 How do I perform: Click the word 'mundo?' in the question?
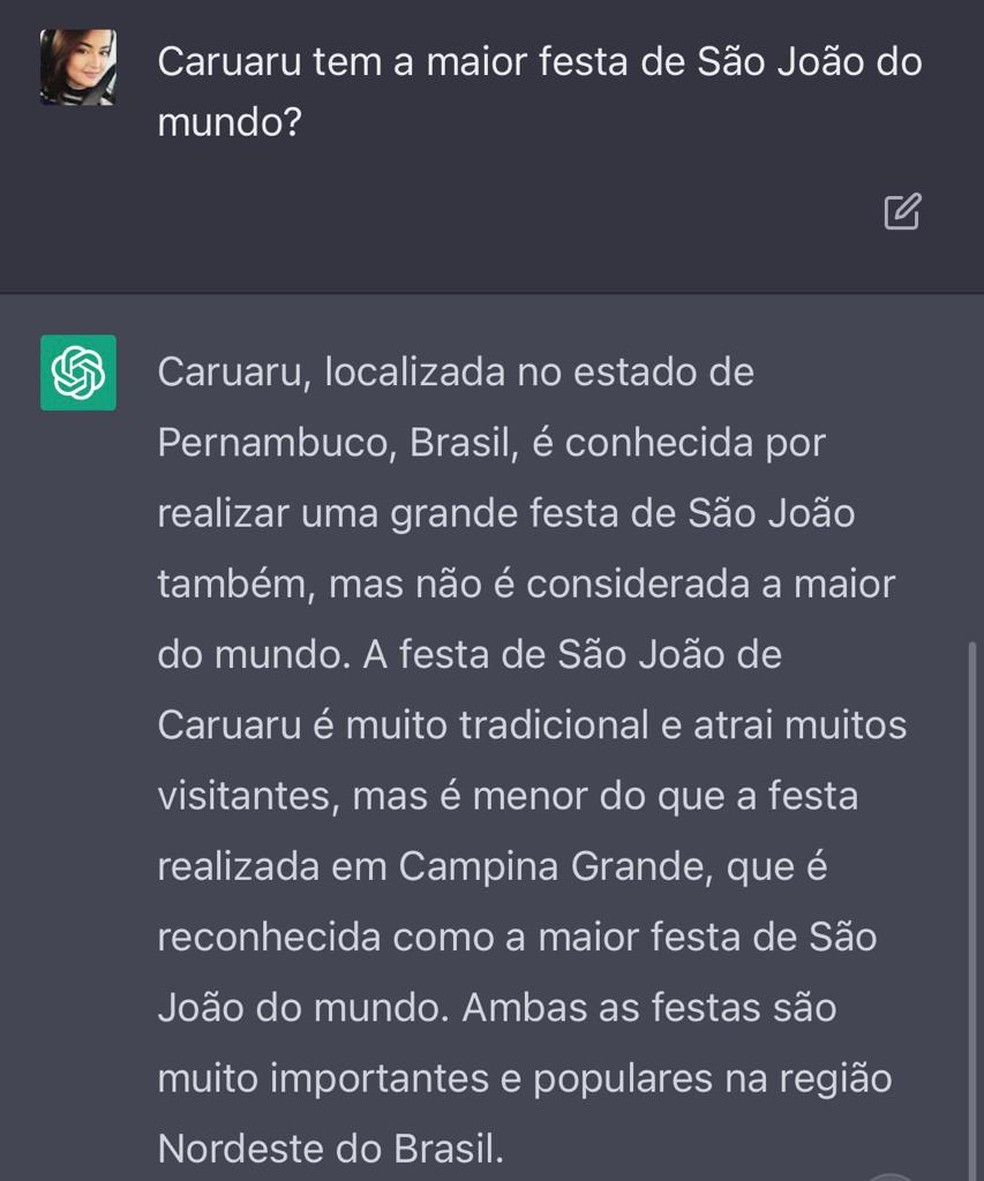tap(229, 123)
